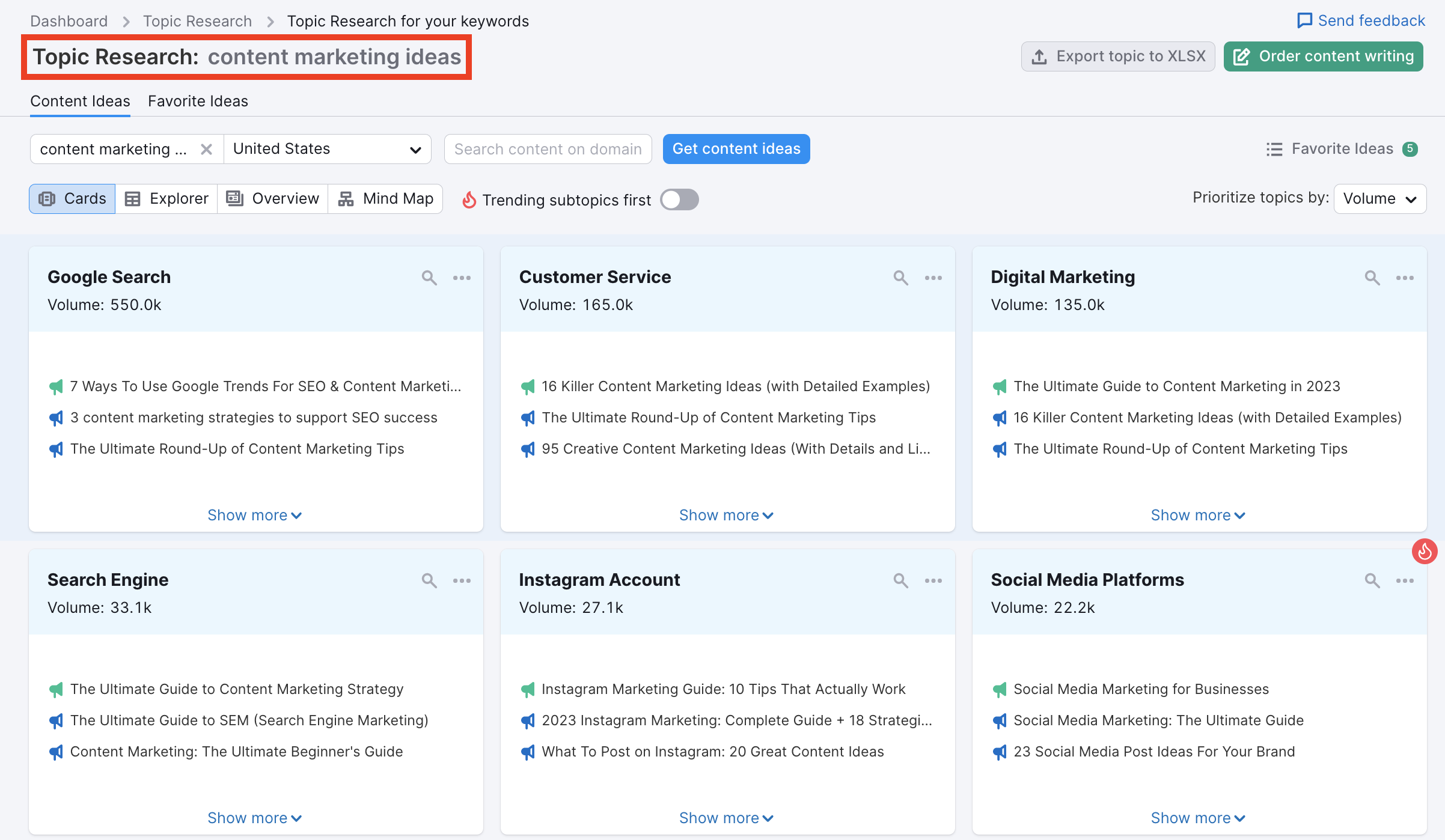The height and width of the screenshot is (840, 1445).
Task: Select the Mind Map view
Action: (x=386, y=199)
